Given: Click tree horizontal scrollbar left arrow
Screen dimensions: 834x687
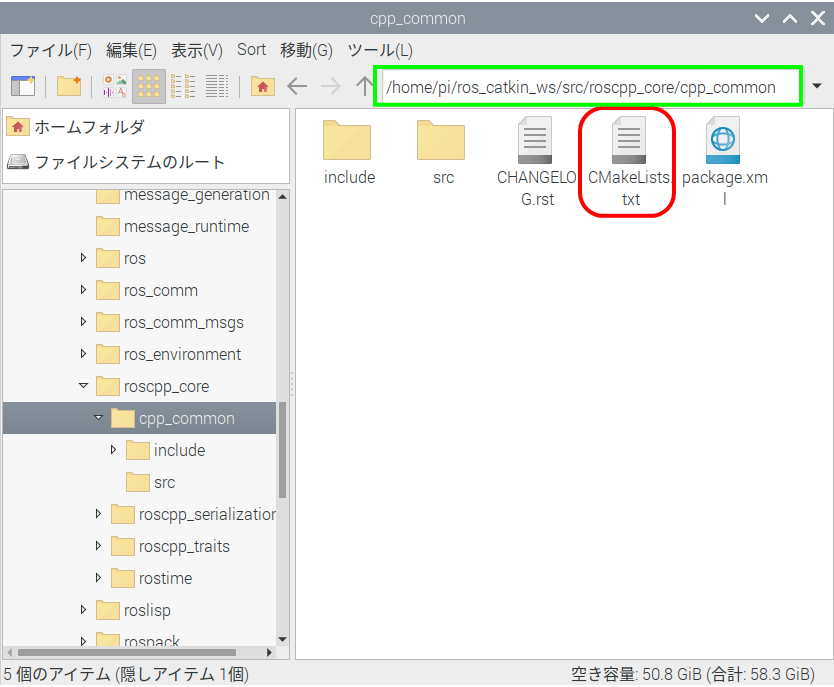Looking at the screenshot, I should [x=9, y=652].
